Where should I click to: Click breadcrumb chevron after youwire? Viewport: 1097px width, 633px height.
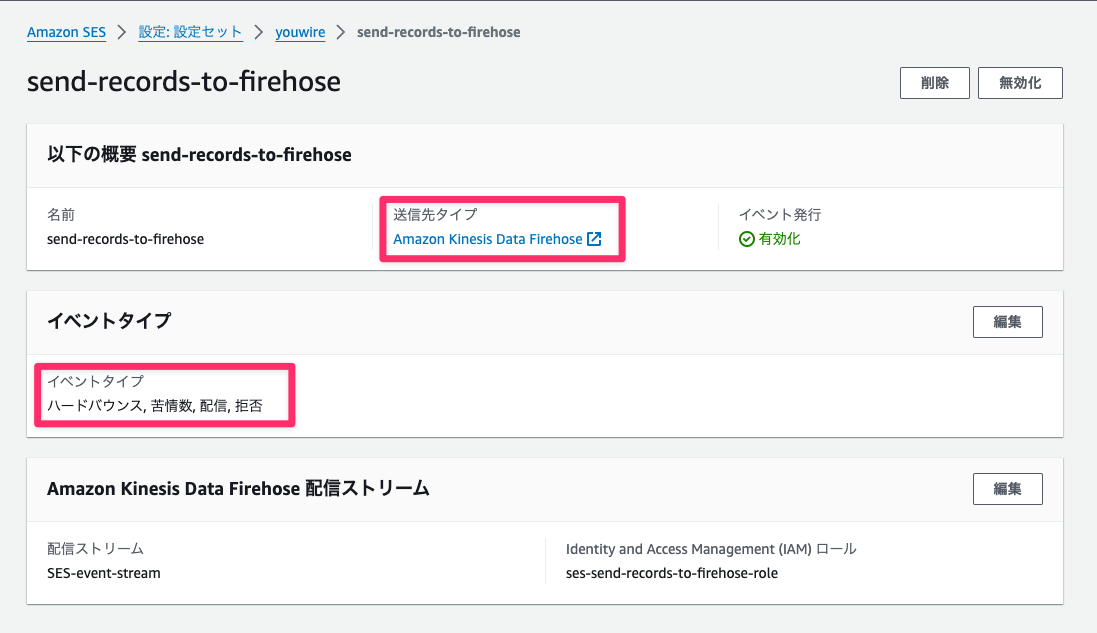(341, 32)
